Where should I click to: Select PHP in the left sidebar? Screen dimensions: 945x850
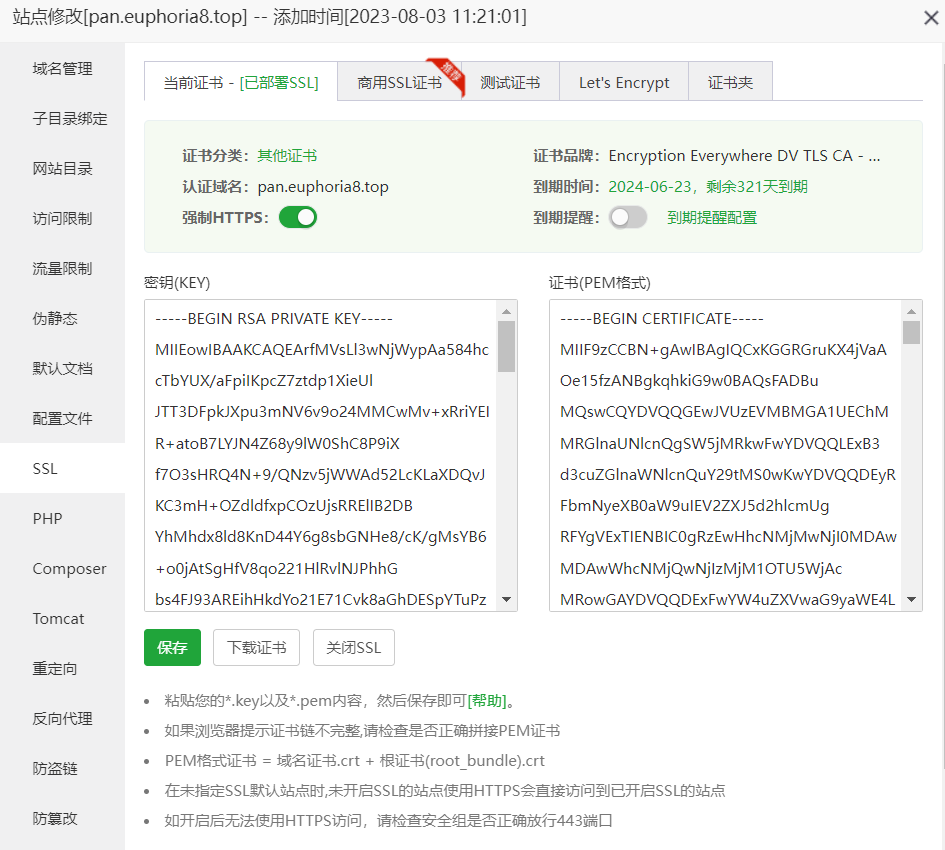click(47, 518)
